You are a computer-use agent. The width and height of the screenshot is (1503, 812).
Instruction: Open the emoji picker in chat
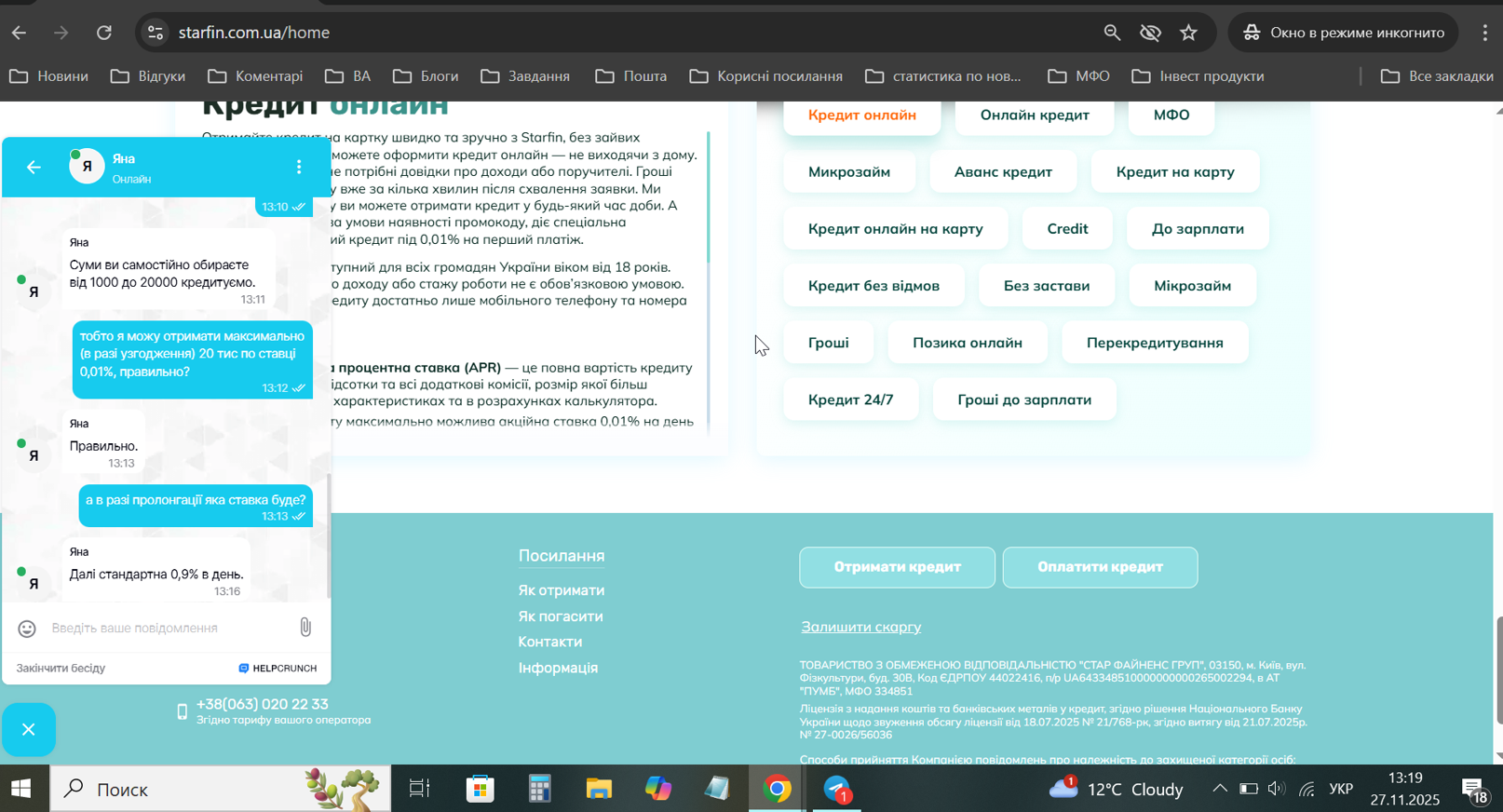(x=27, y=629)
